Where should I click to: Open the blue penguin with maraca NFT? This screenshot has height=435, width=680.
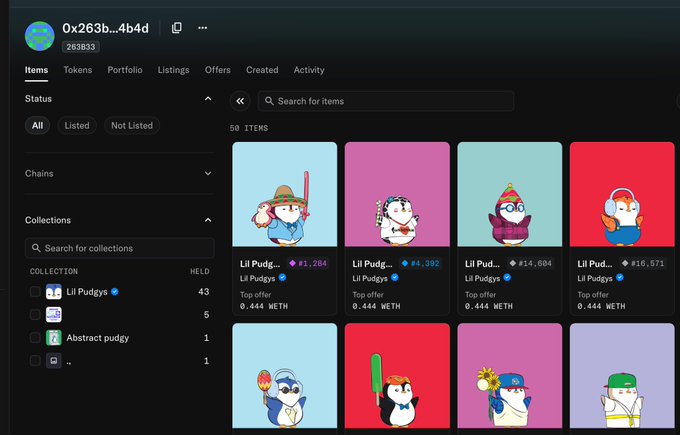click(x=284, y=376)
